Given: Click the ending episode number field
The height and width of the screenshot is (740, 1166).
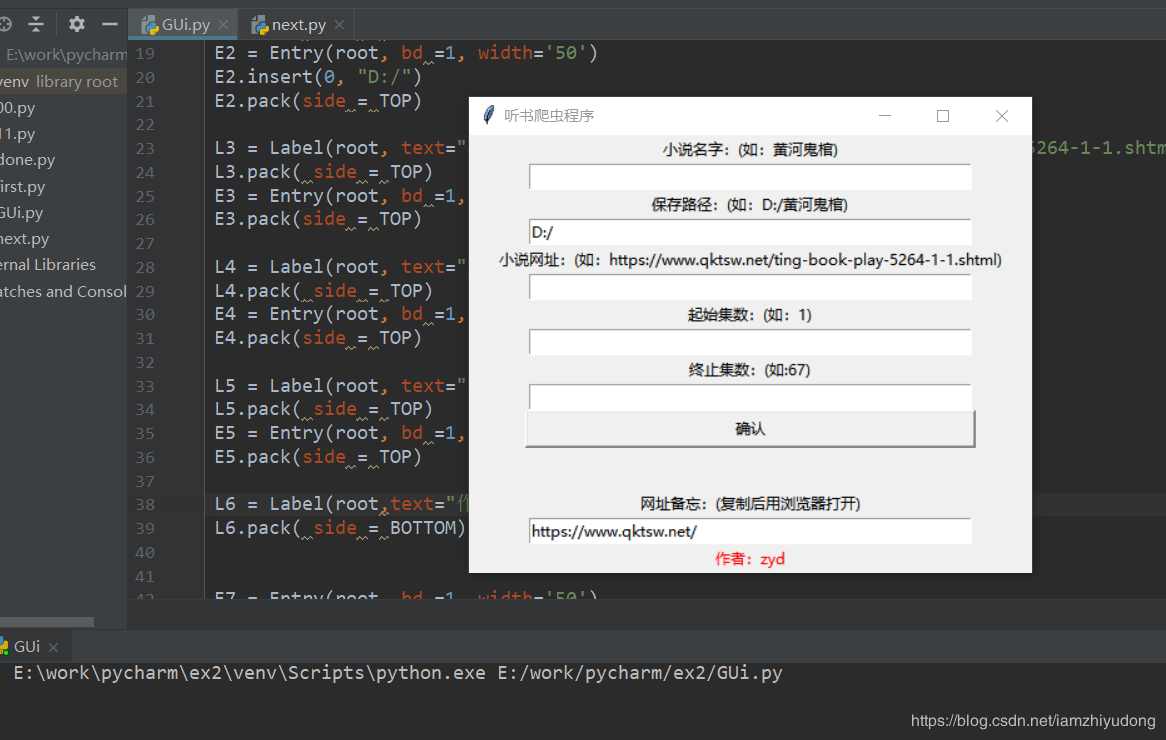Looking at the screenshot, I should pos(750,397).
